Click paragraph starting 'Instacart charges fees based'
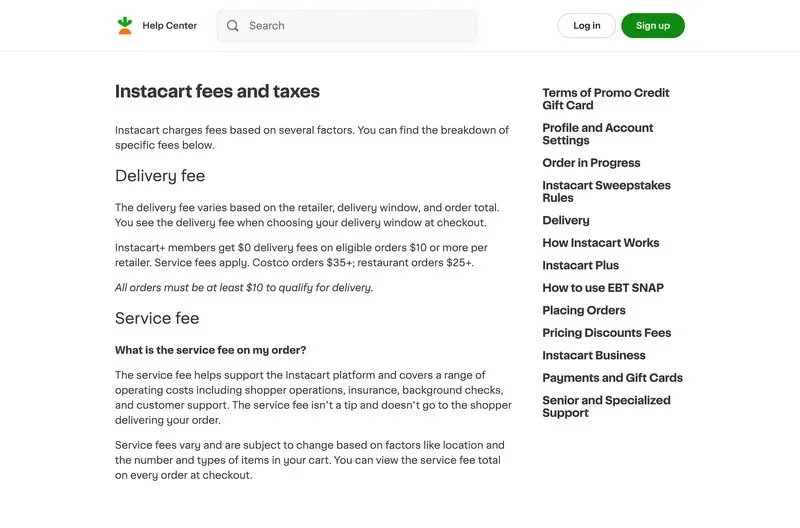800x528 pixels. pyautogui.click(x=312, y=138)
